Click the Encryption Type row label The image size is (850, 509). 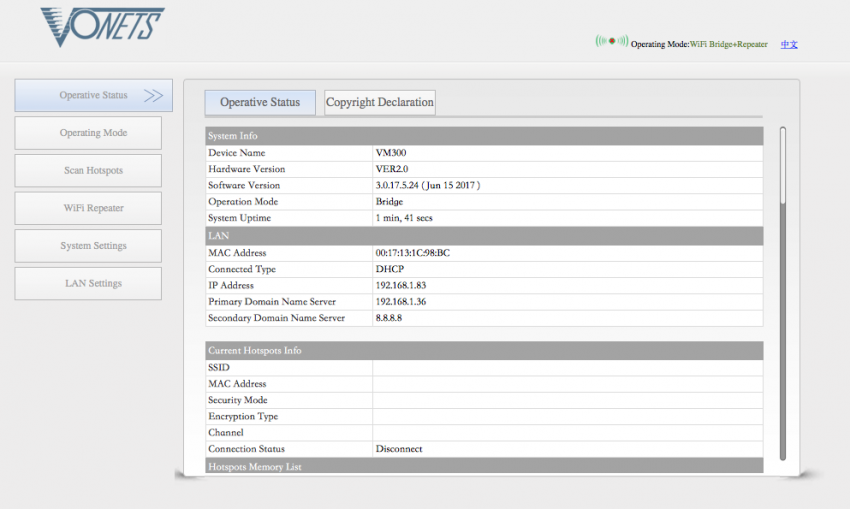click(243, 416)
